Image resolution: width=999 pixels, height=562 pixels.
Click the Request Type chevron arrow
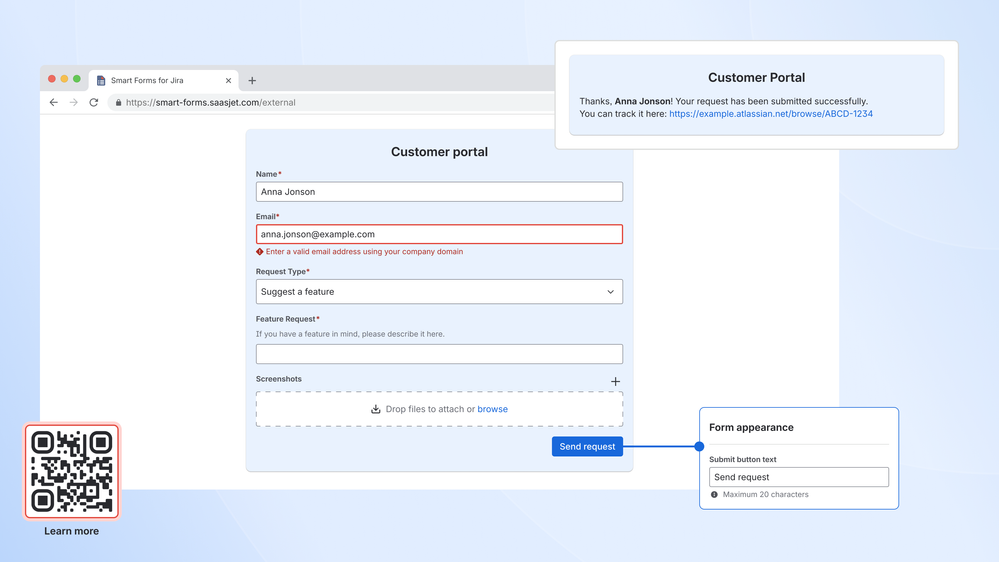[610, 292]
